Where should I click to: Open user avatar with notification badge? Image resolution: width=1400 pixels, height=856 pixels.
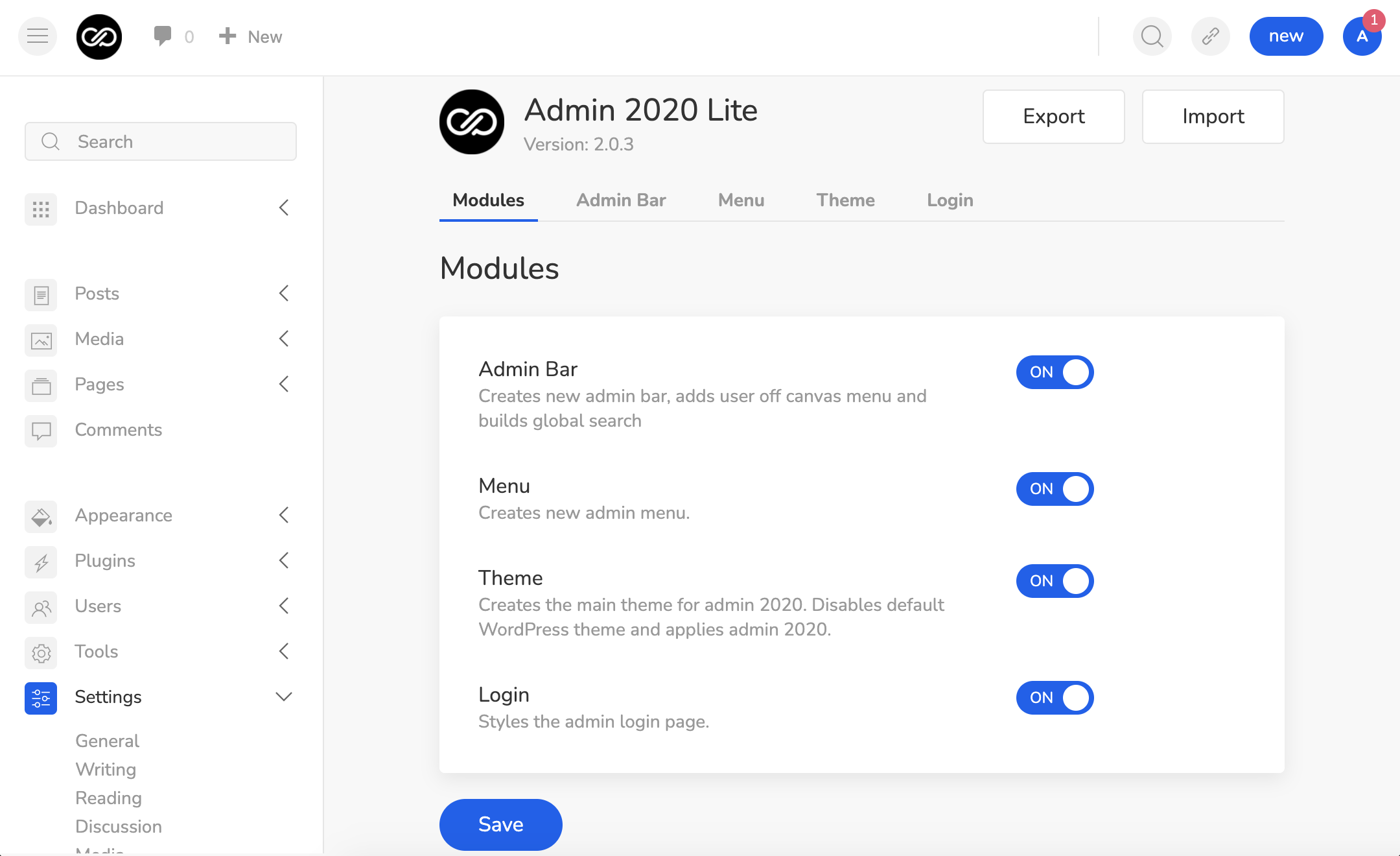[1362, 36]
